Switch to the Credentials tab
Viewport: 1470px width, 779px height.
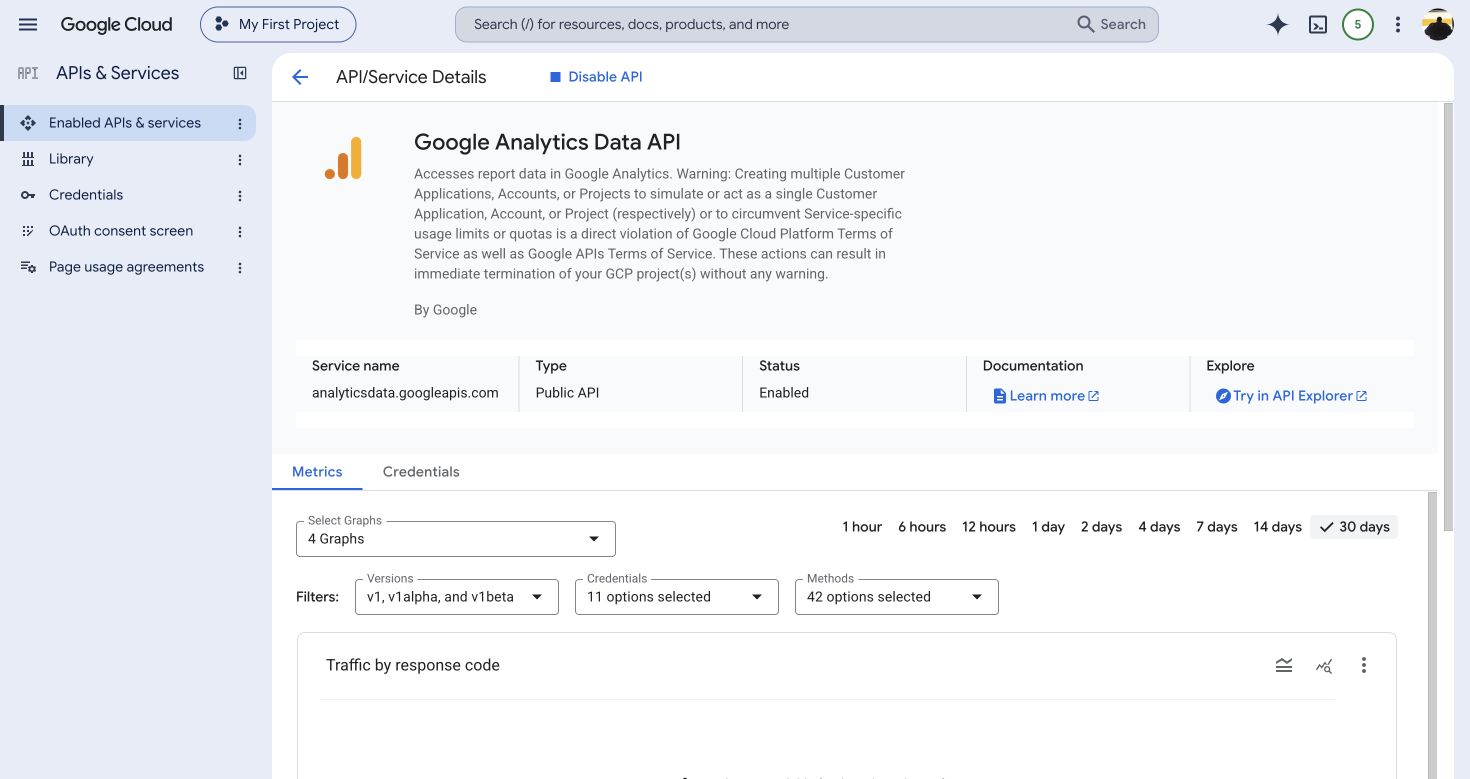pyautogui.click(x=421, y=472)
